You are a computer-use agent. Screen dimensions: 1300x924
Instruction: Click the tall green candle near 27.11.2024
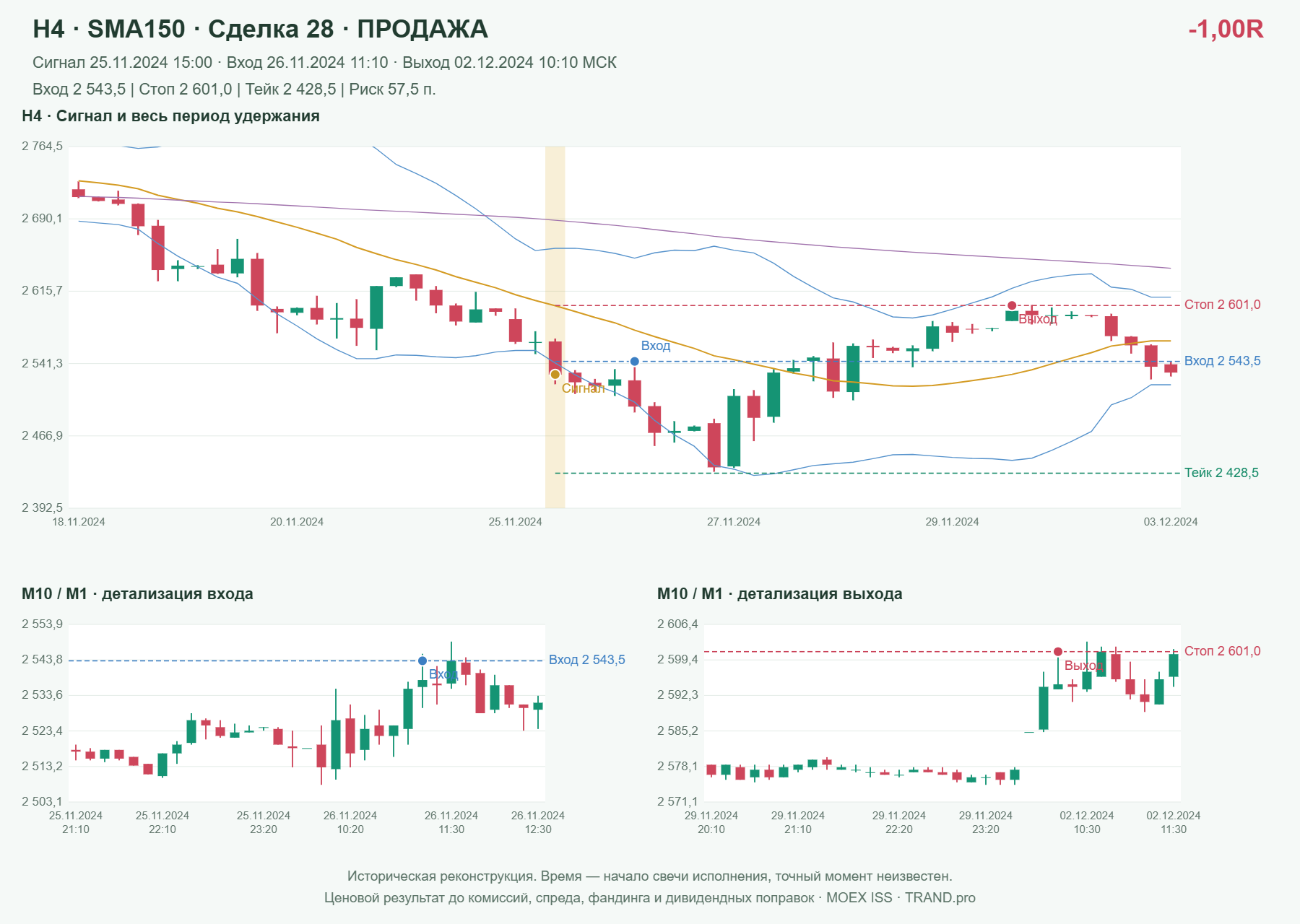coord(734,430)
